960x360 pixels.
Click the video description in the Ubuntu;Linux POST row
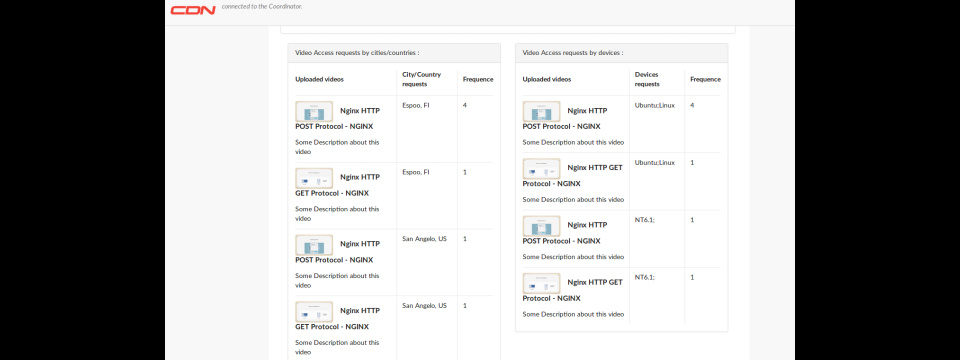[x=573, y=142]
